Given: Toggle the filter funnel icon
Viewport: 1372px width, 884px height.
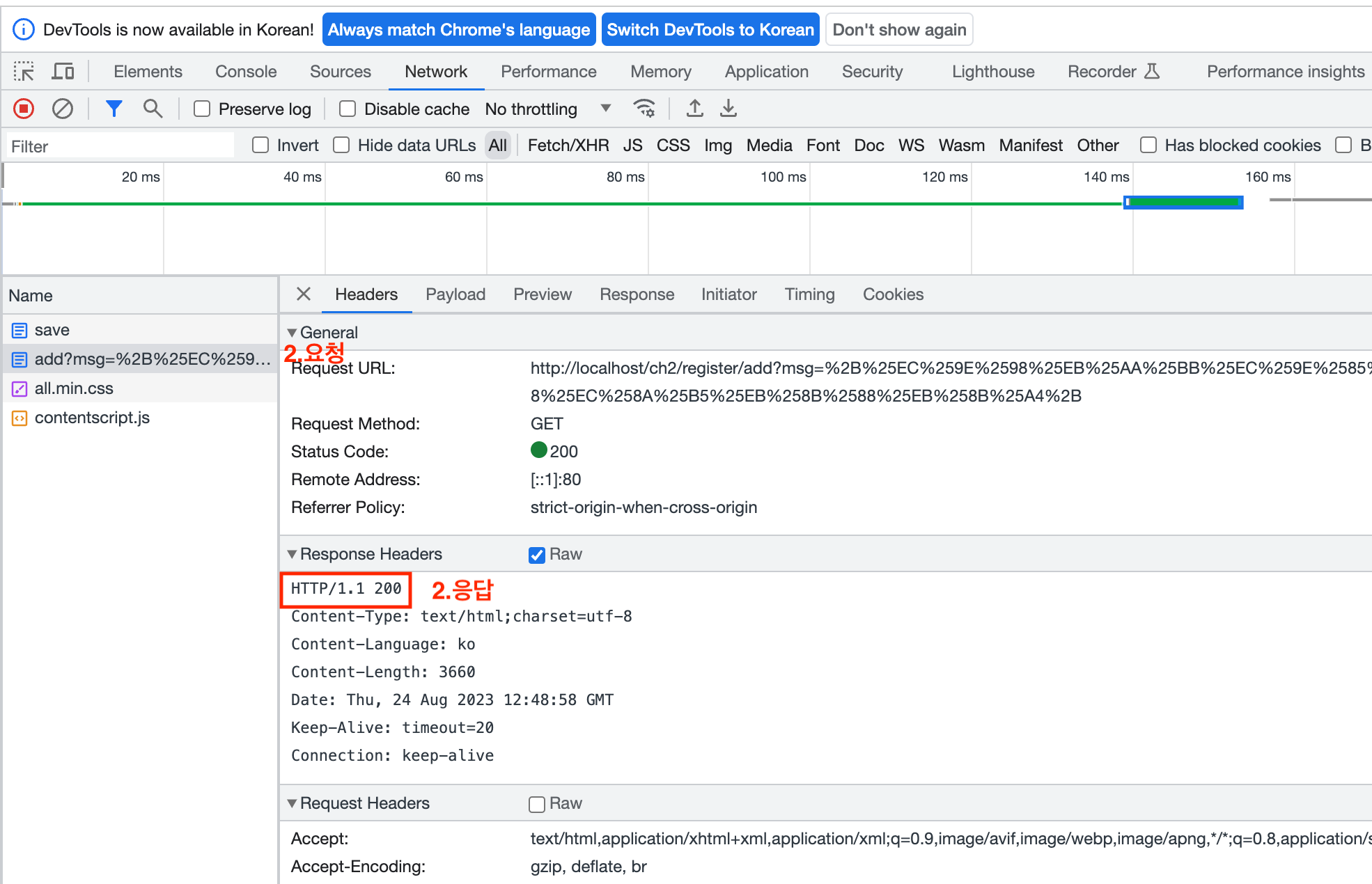Looking at the screenshot, I should (x=114, y=109).
